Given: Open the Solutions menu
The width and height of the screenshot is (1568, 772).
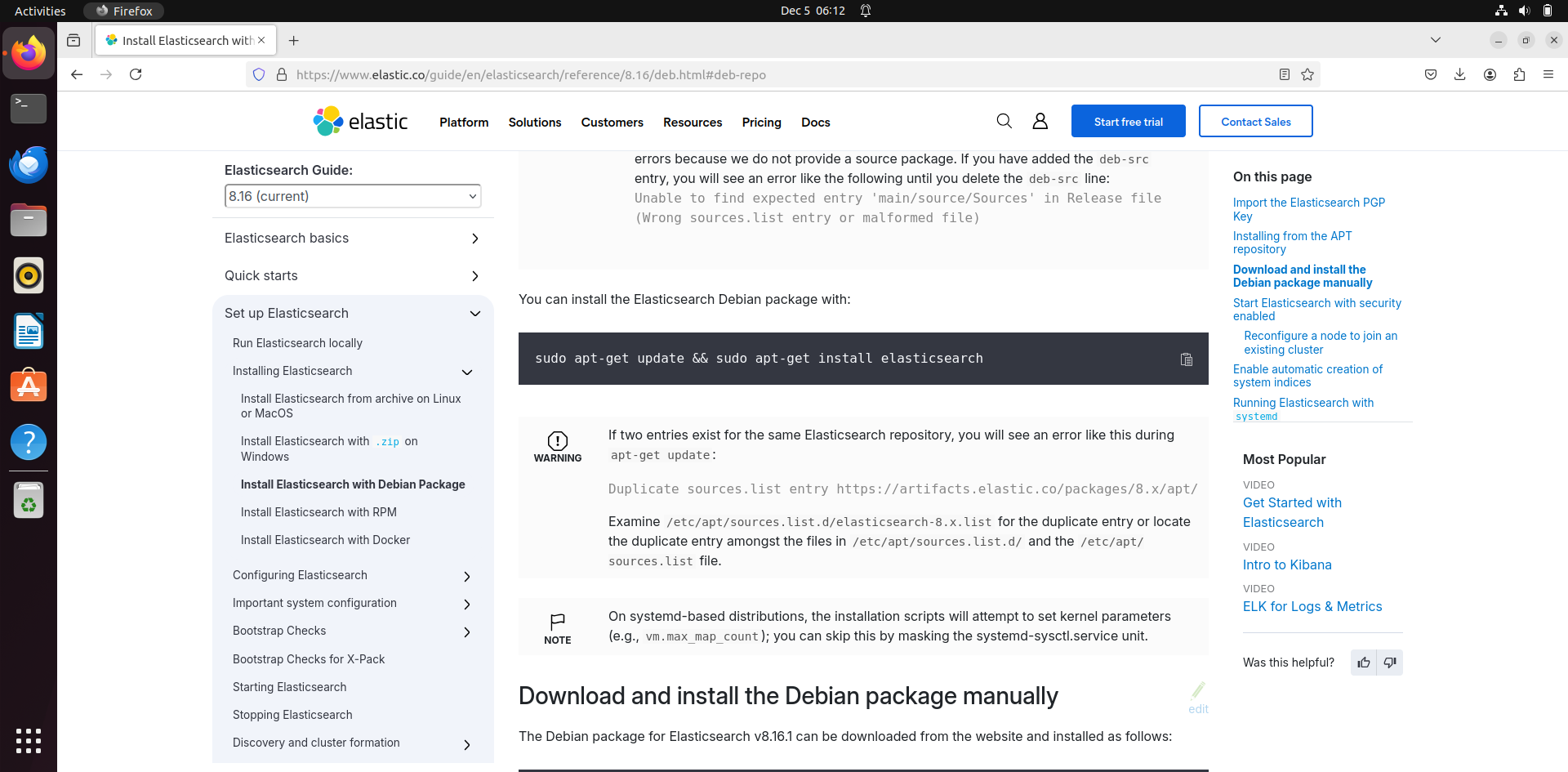Looking at the screenshot, I should click(535, 122).
